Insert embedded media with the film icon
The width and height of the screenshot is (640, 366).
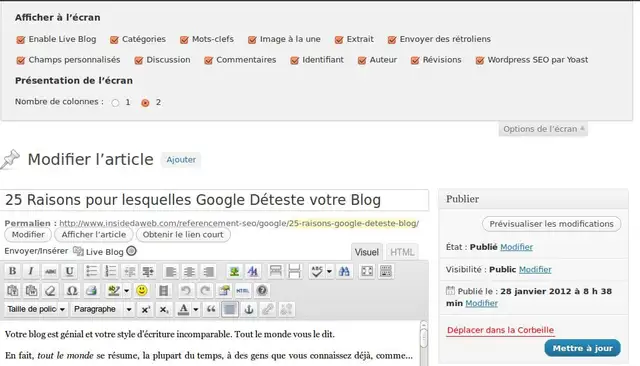click(164, 291)
